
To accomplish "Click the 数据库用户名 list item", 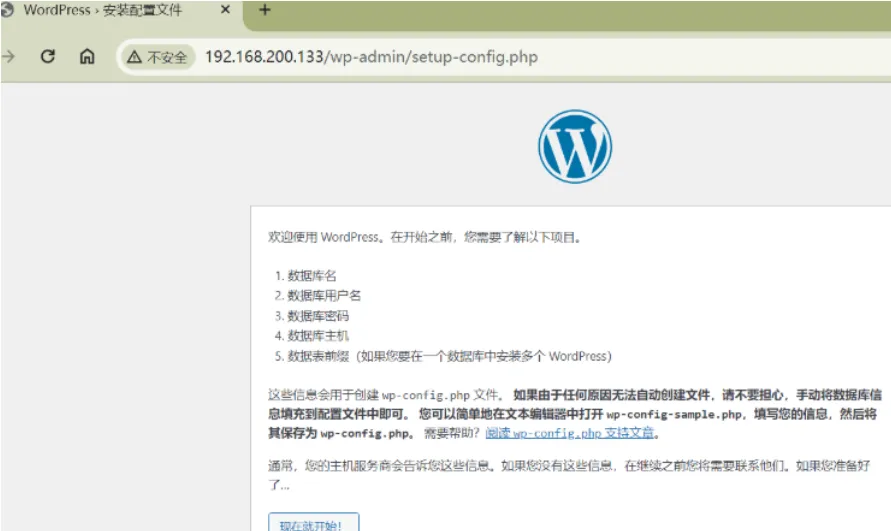I will click(x=324, y=295).
